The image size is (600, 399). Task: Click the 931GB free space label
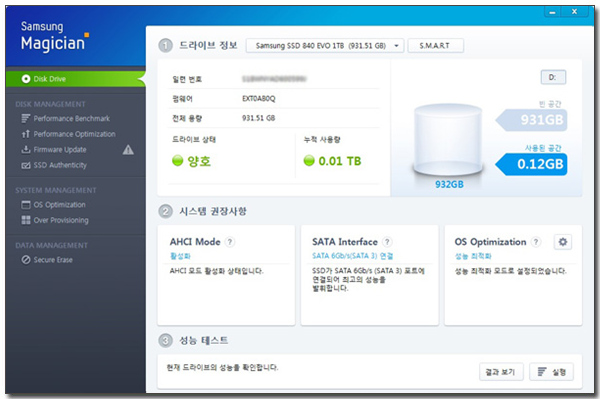532,120
